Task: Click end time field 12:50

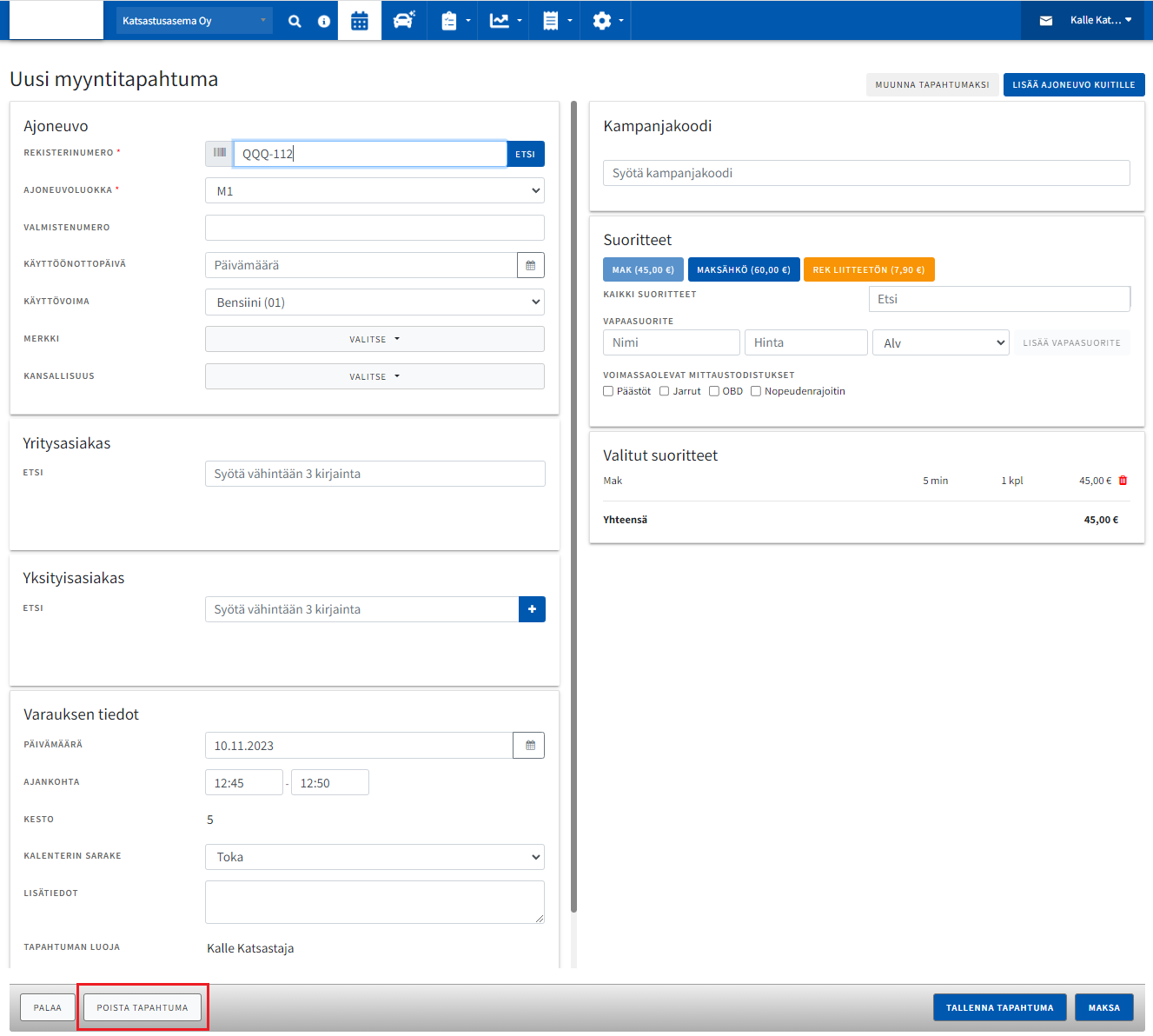Action: click(x=330, y=782)
